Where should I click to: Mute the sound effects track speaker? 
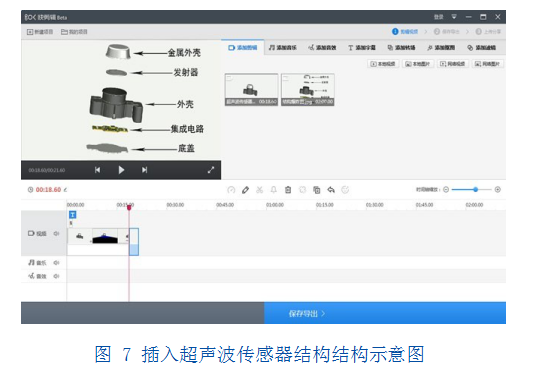pyautogui.click(x=56, y=276)
